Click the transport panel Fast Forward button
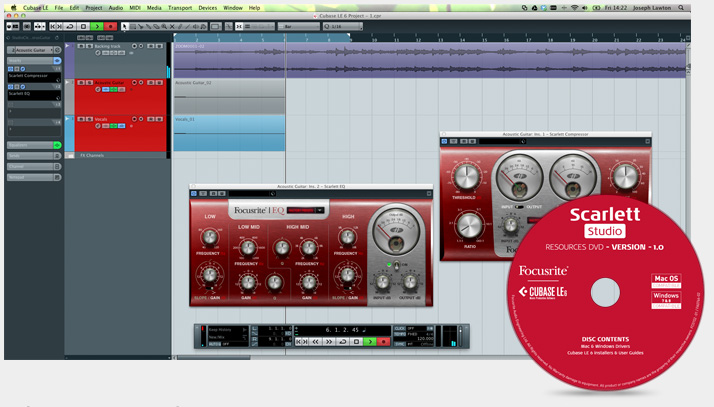 (x=329, y=341)
